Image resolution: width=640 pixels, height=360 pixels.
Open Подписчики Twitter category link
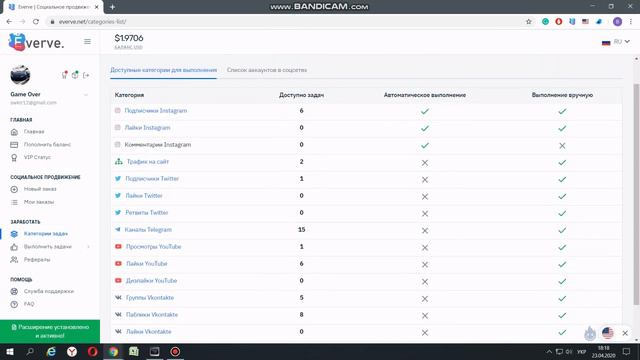(x=152, y=179)
